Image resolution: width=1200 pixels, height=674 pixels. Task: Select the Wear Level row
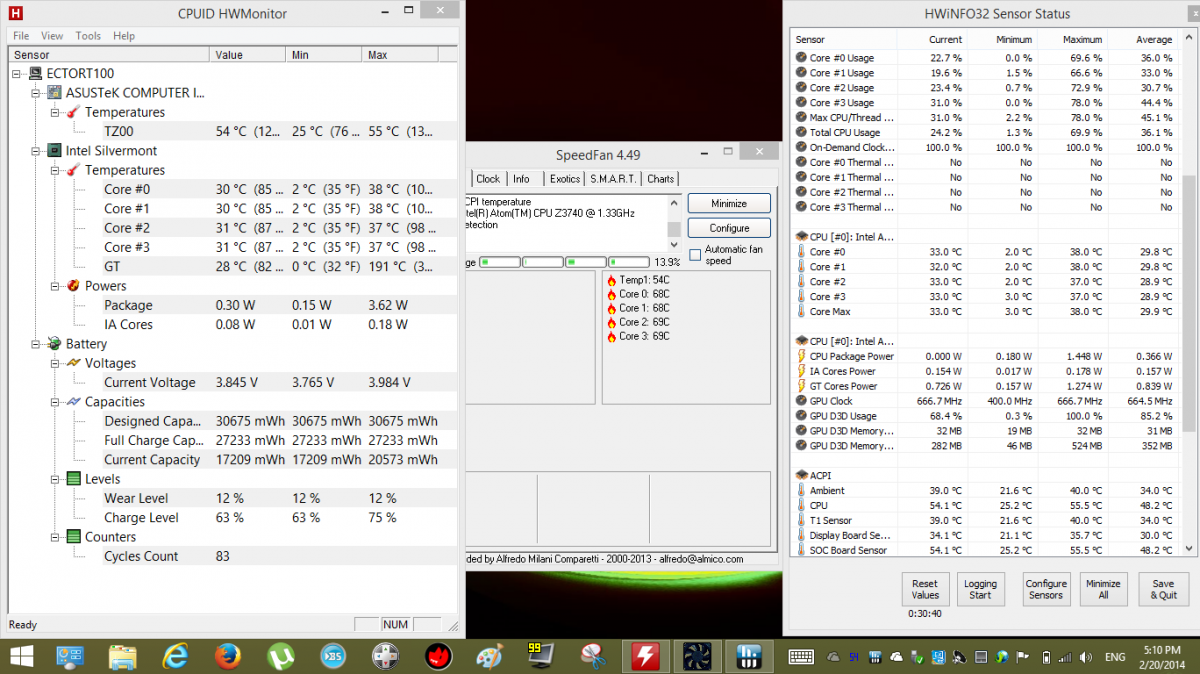232,498
